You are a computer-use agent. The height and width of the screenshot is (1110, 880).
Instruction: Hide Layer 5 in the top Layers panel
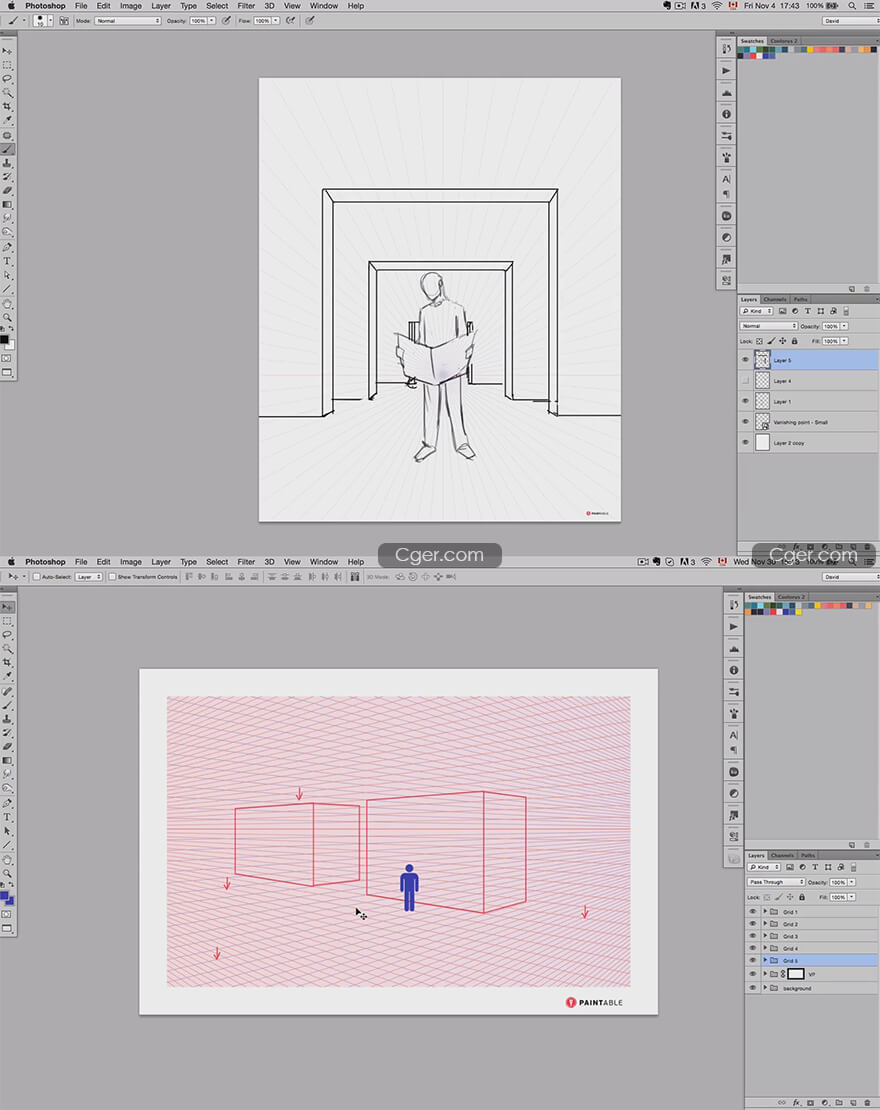745,360
